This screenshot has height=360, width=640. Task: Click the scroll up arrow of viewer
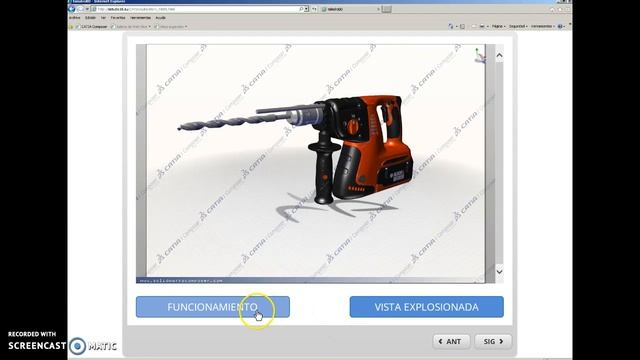click(499, 55)
